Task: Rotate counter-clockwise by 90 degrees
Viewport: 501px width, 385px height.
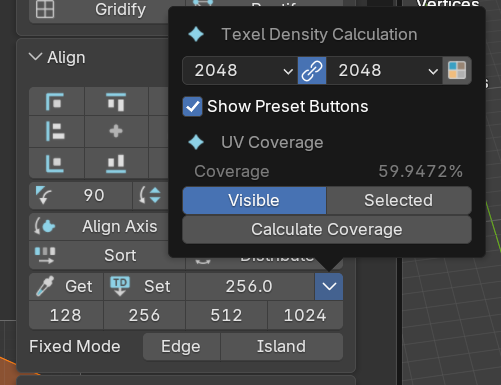Action: 43,195
